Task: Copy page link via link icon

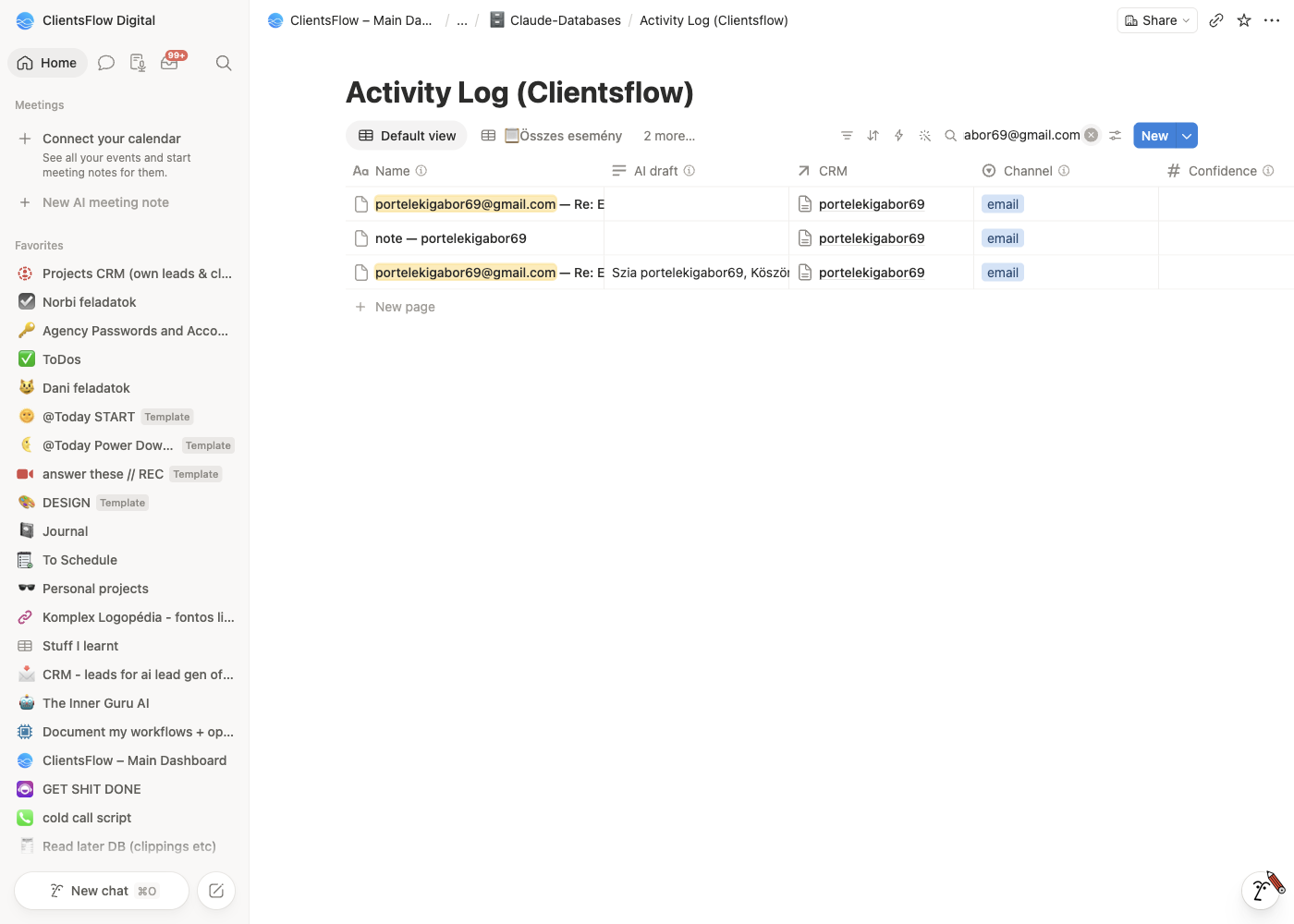Action: (1216, 20)
